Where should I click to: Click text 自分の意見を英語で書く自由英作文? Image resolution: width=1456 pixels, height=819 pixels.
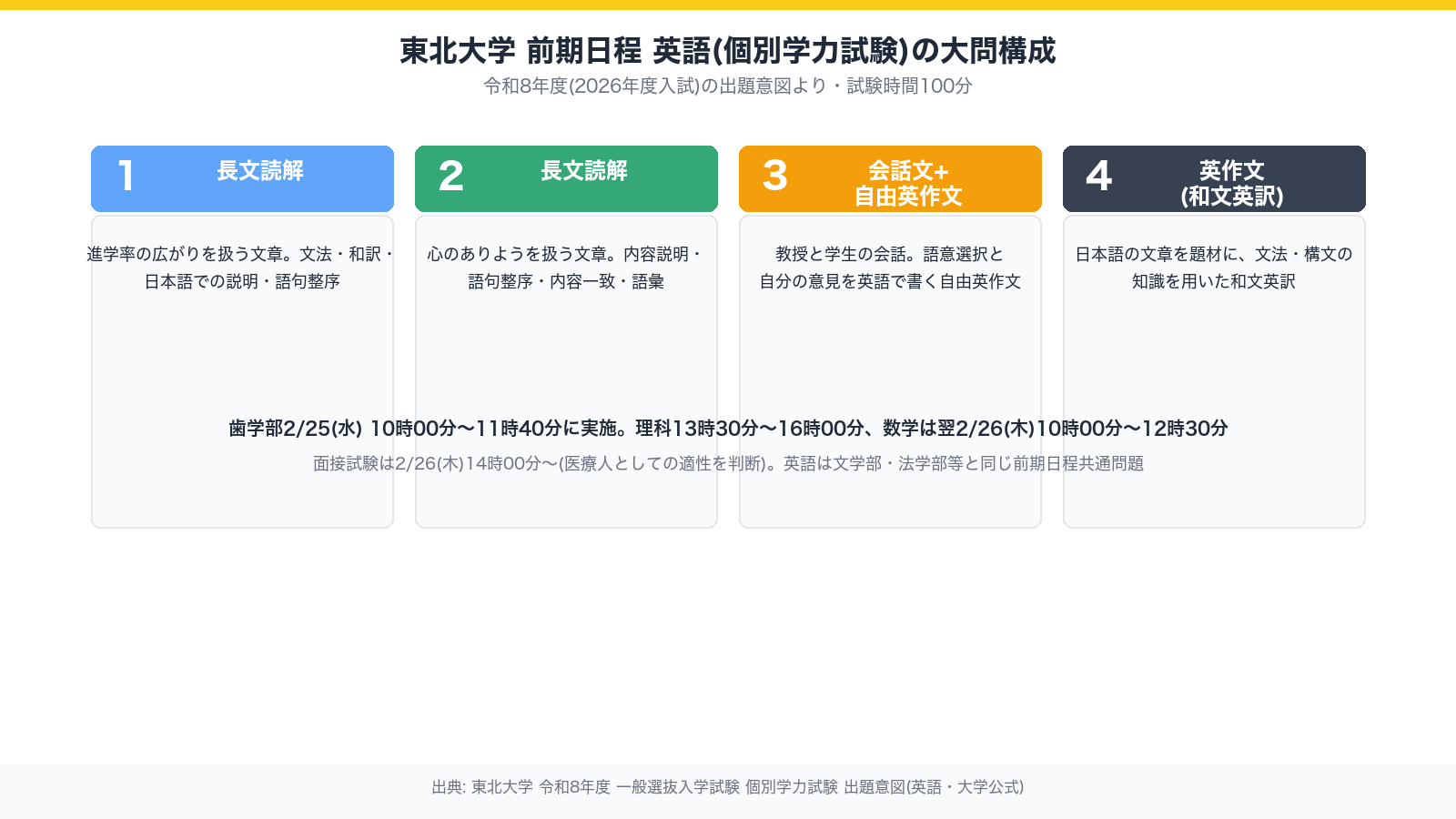click(x=890, y=281)
